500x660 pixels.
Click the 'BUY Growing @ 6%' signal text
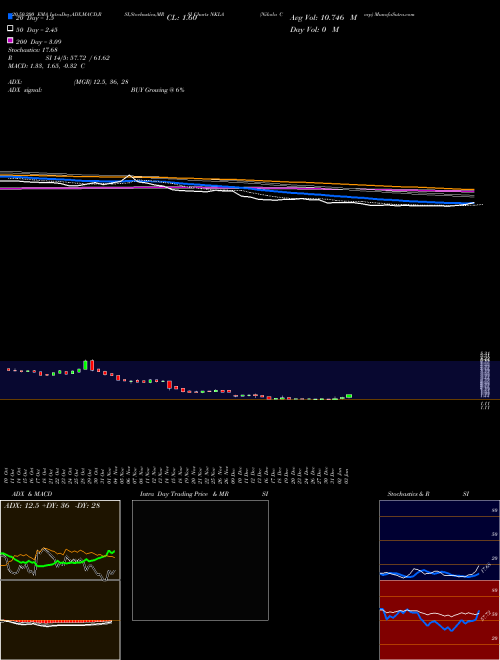point(157,90)
